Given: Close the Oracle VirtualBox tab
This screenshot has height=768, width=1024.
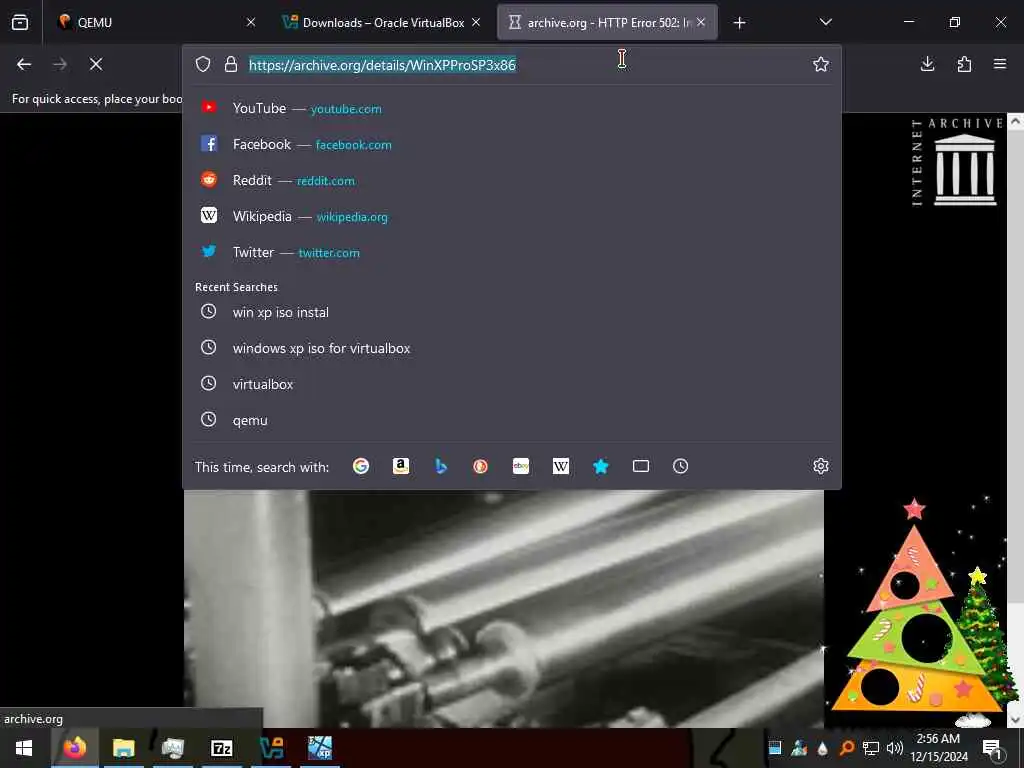Looking at the screenshot, I should pyautogui.click(x=476, y=22).
